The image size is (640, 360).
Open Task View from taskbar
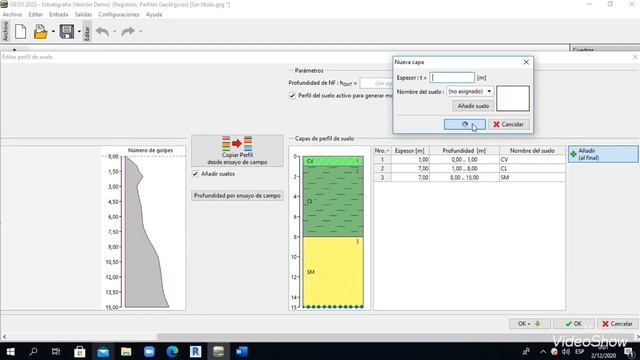click(56, 351)
